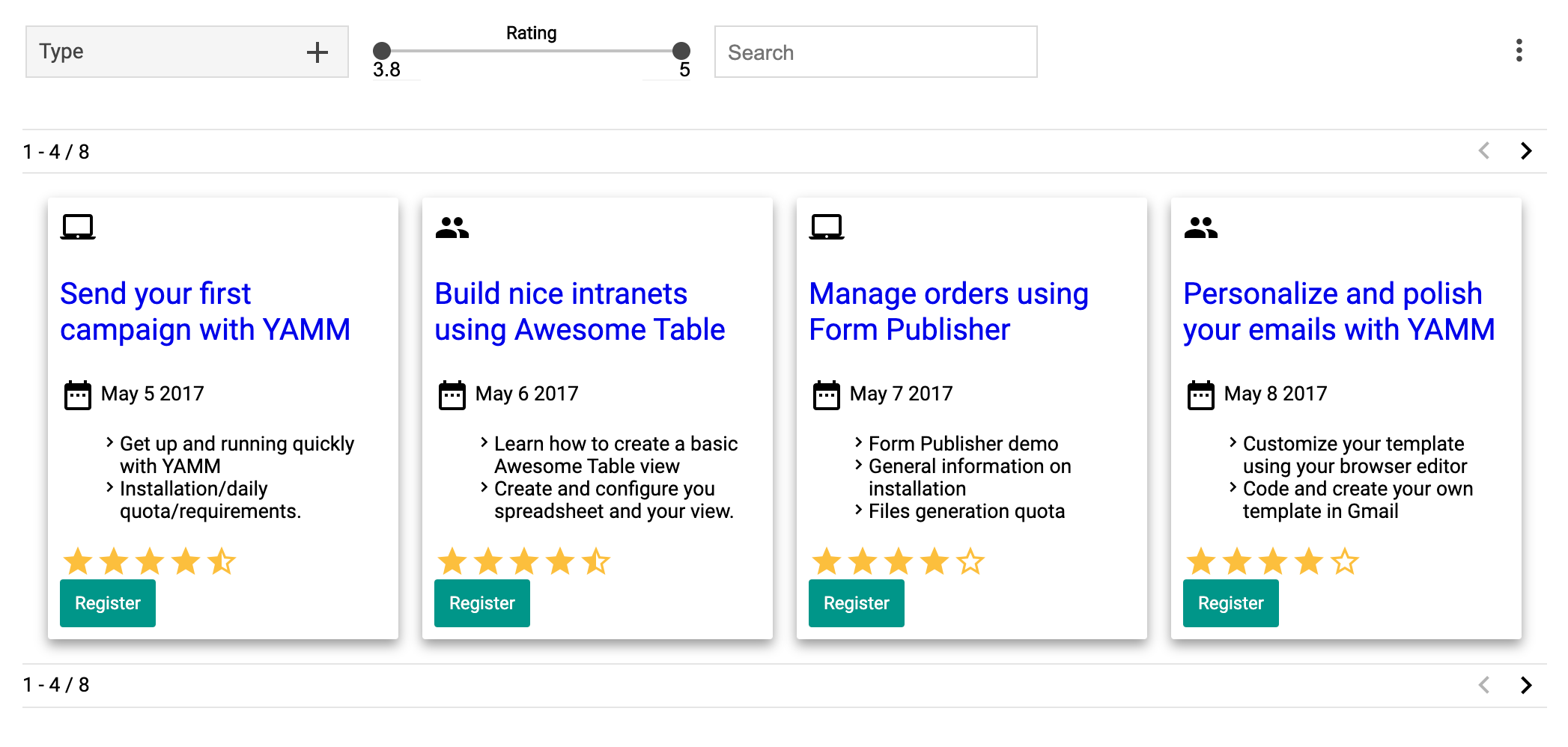Click people icon on Build nice intranets card
Screen dimensions: 1568x747
coord(452,227)
